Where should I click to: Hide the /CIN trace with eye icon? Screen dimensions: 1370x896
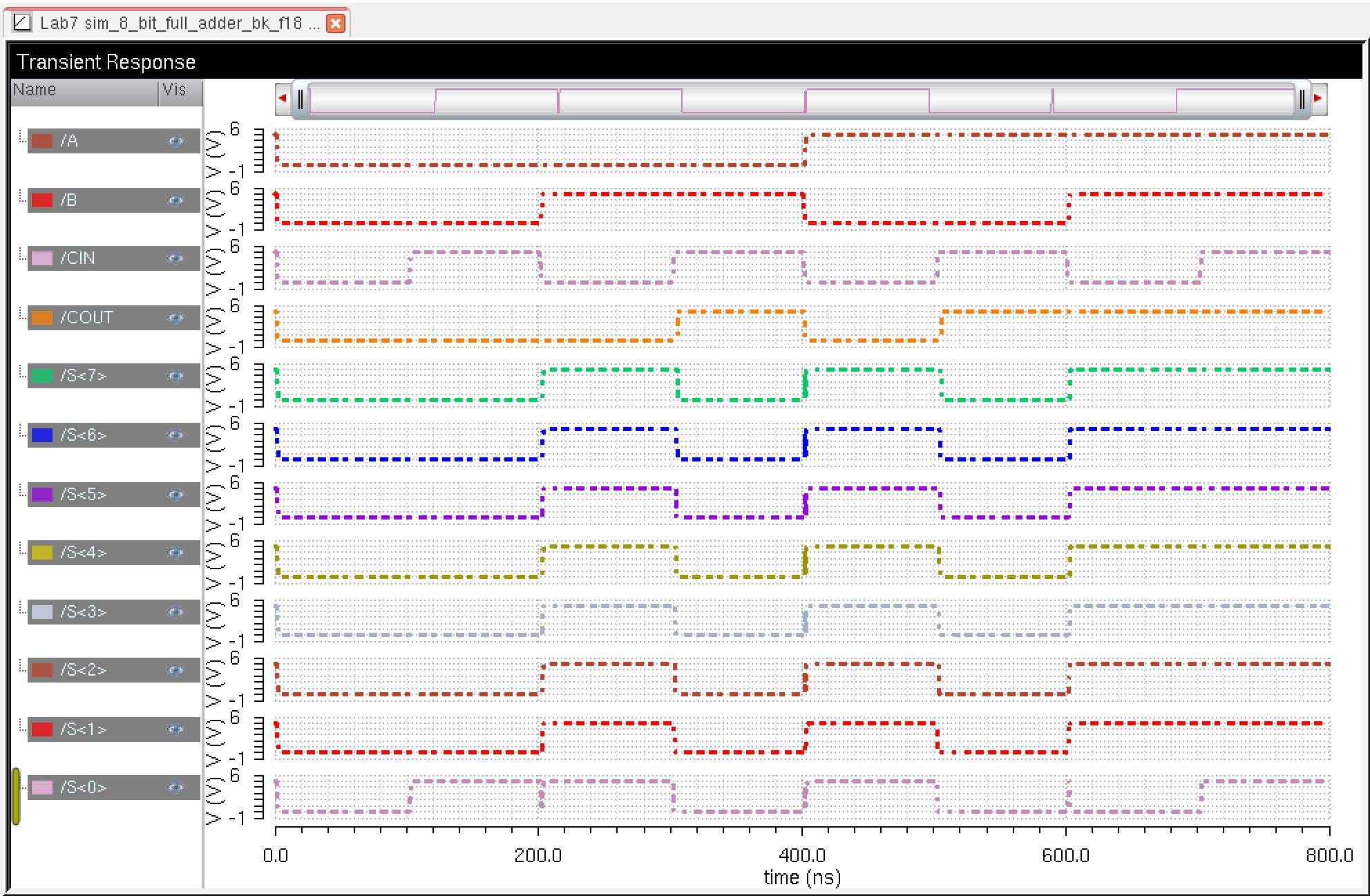click(175, 258)
